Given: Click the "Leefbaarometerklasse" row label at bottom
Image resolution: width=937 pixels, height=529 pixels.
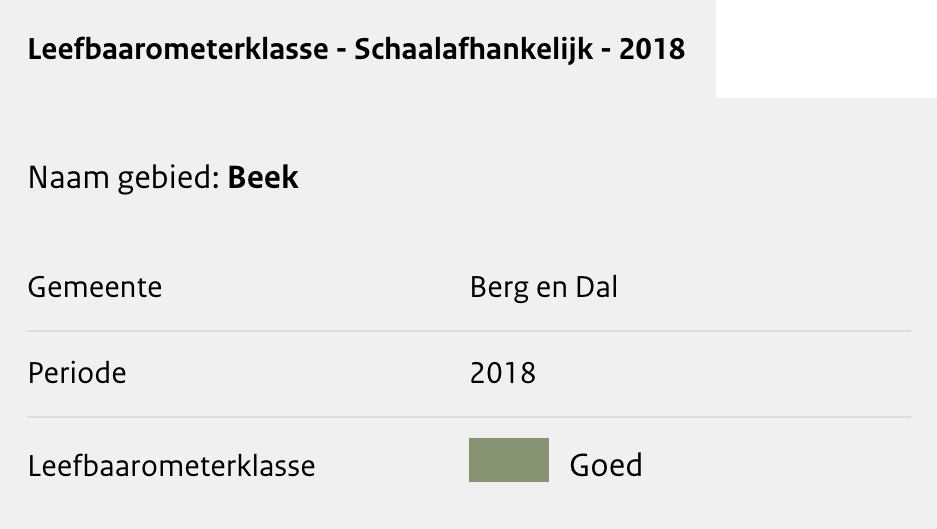Looking at the screenshot, I should [x=172, y=465].
